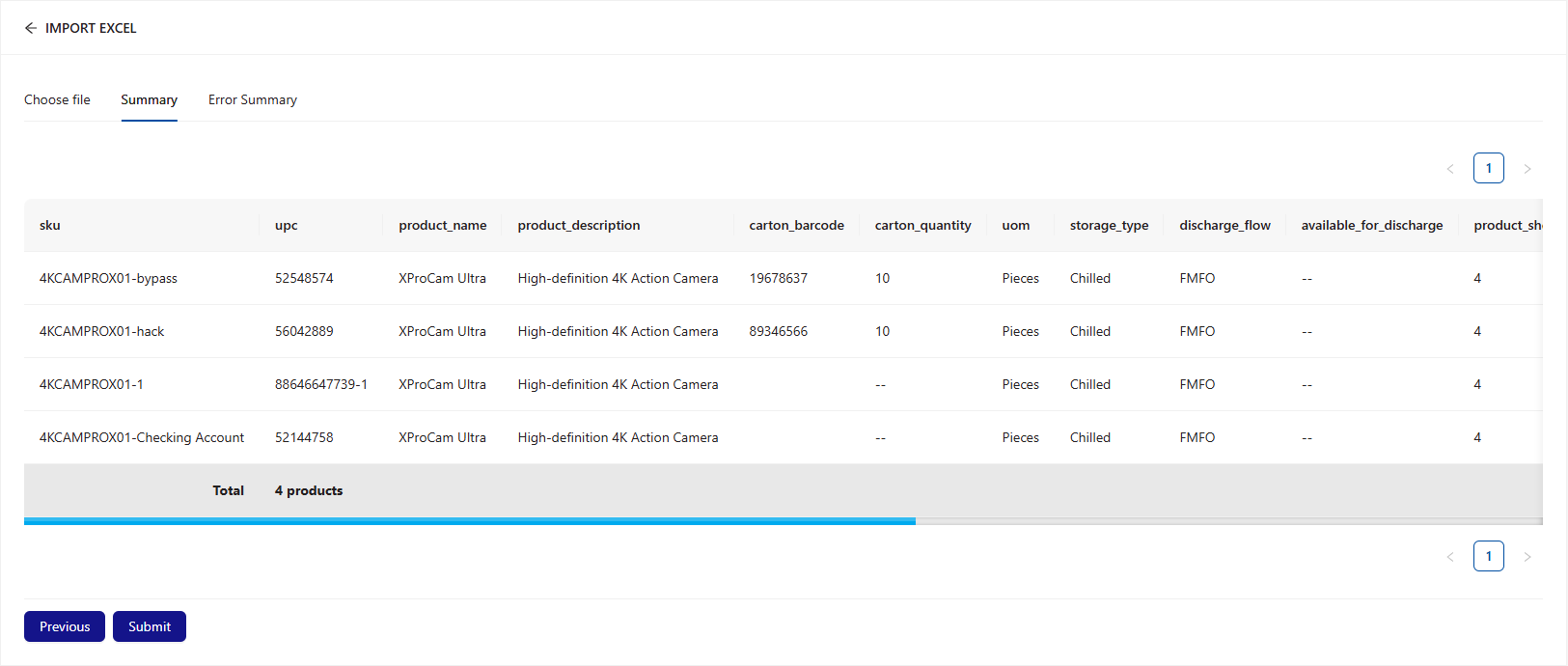Click the 4 products total cell
This screenshot has width=1568, height=666.
click(x=309, y=490)
